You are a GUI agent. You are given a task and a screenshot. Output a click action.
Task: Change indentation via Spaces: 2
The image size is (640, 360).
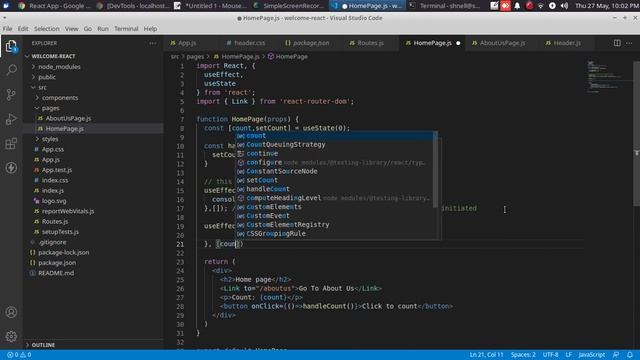tap(523, 355)
